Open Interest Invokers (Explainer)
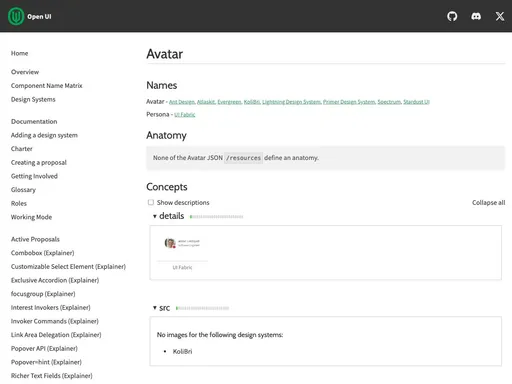The height and width of the screenshot is (384, 512). point(50,307)
